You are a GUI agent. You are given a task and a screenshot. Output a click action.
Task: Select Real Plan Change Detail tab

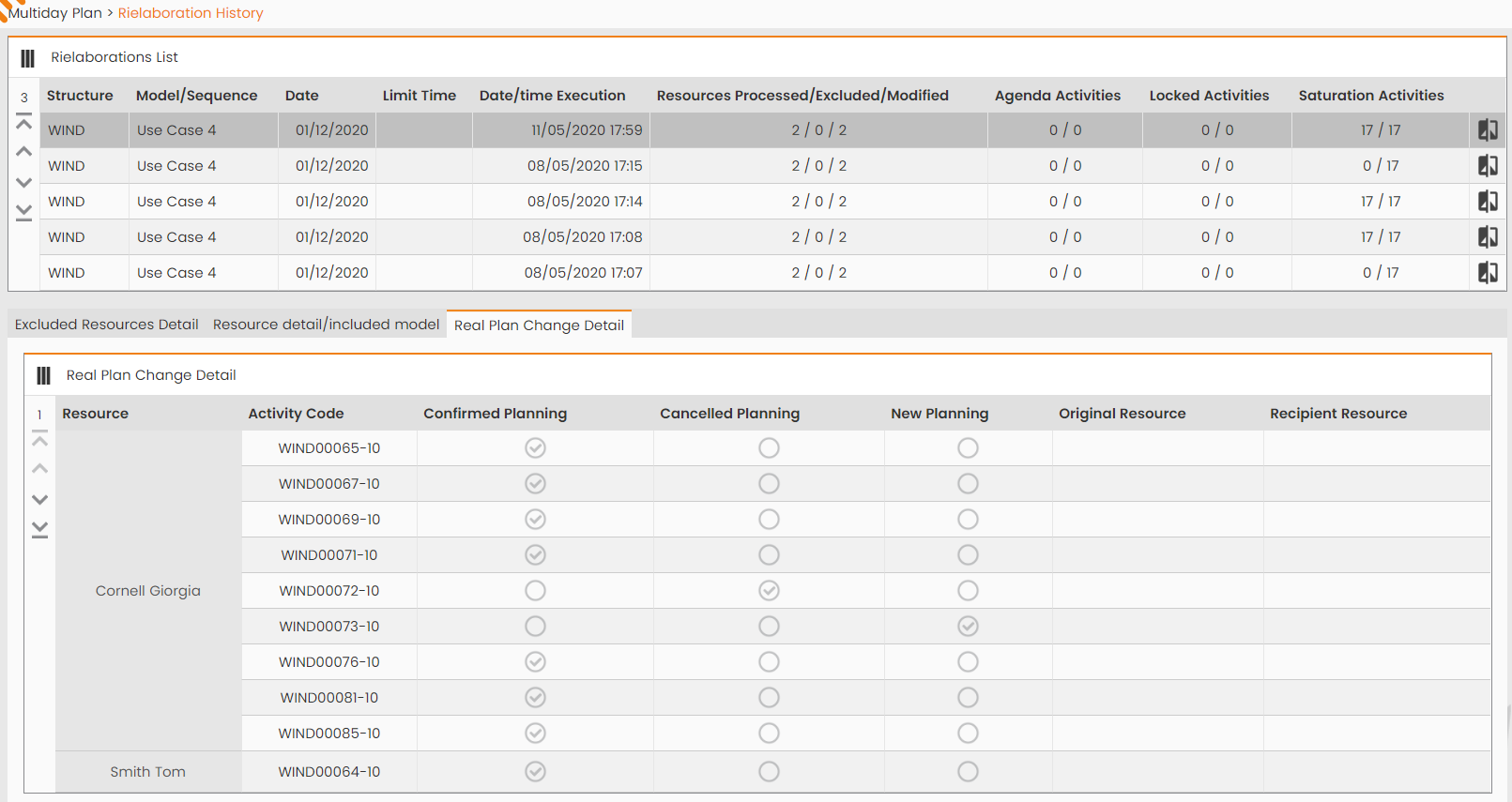(539, 325)
